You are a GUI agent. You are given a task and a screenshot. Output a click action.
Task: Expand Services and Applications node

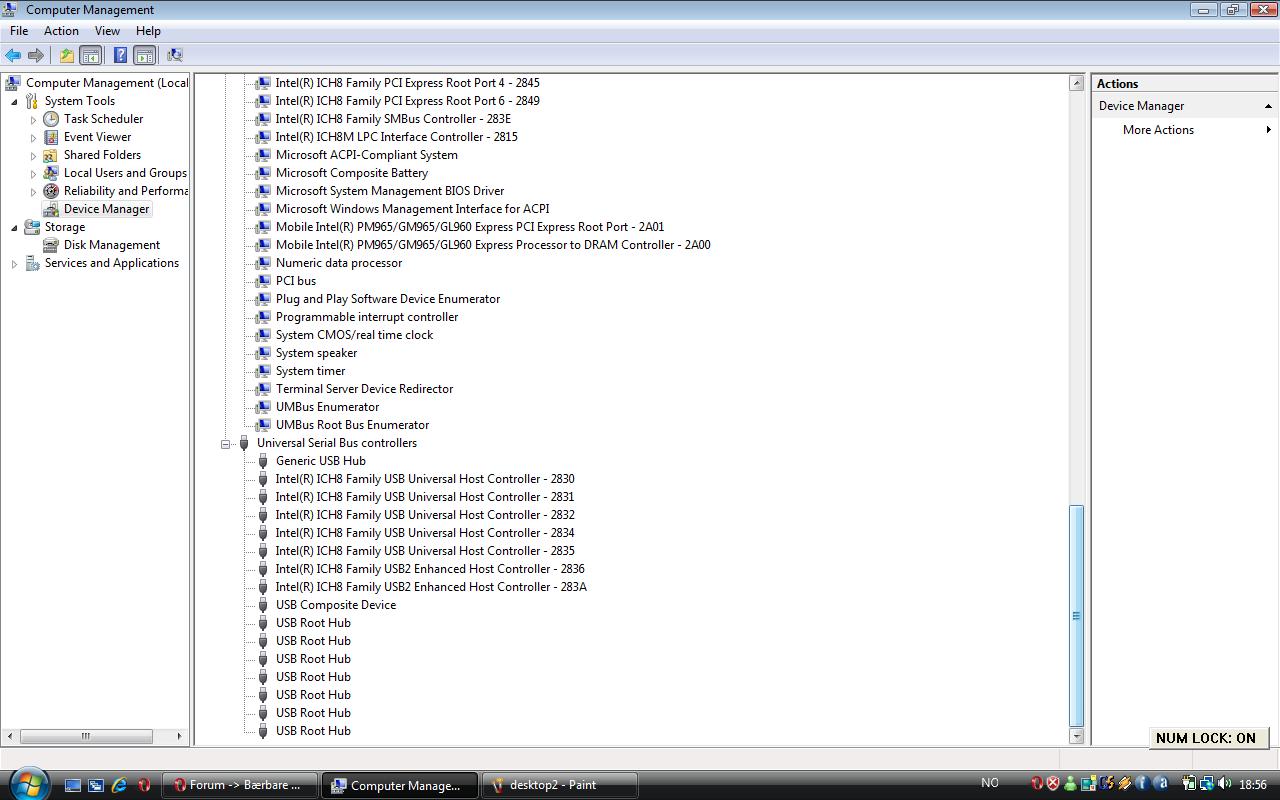tap(14, 264)
